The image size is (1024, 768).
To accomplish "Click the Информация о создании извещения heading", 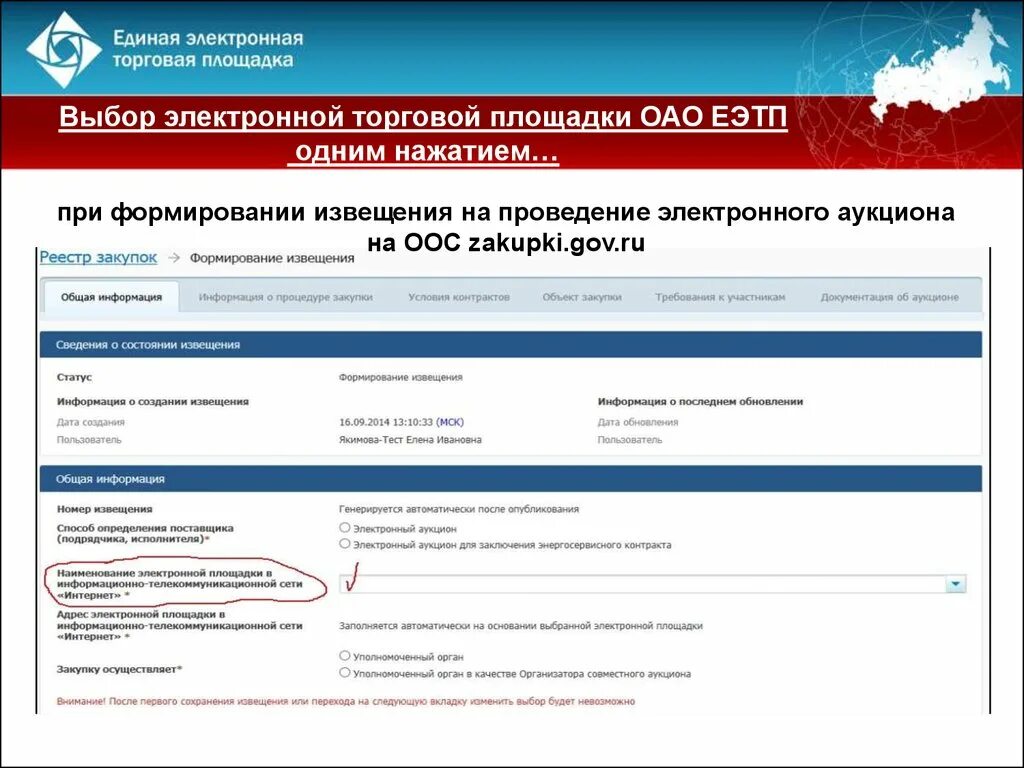I will (153, 402).
